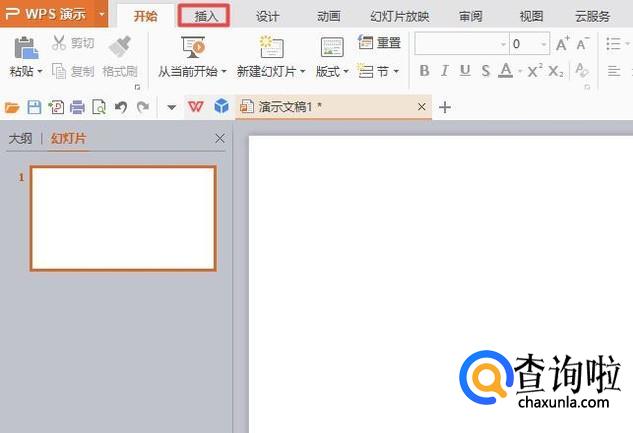Toggle bold formatting
This screenshot has width=633, height=433.
424,71
